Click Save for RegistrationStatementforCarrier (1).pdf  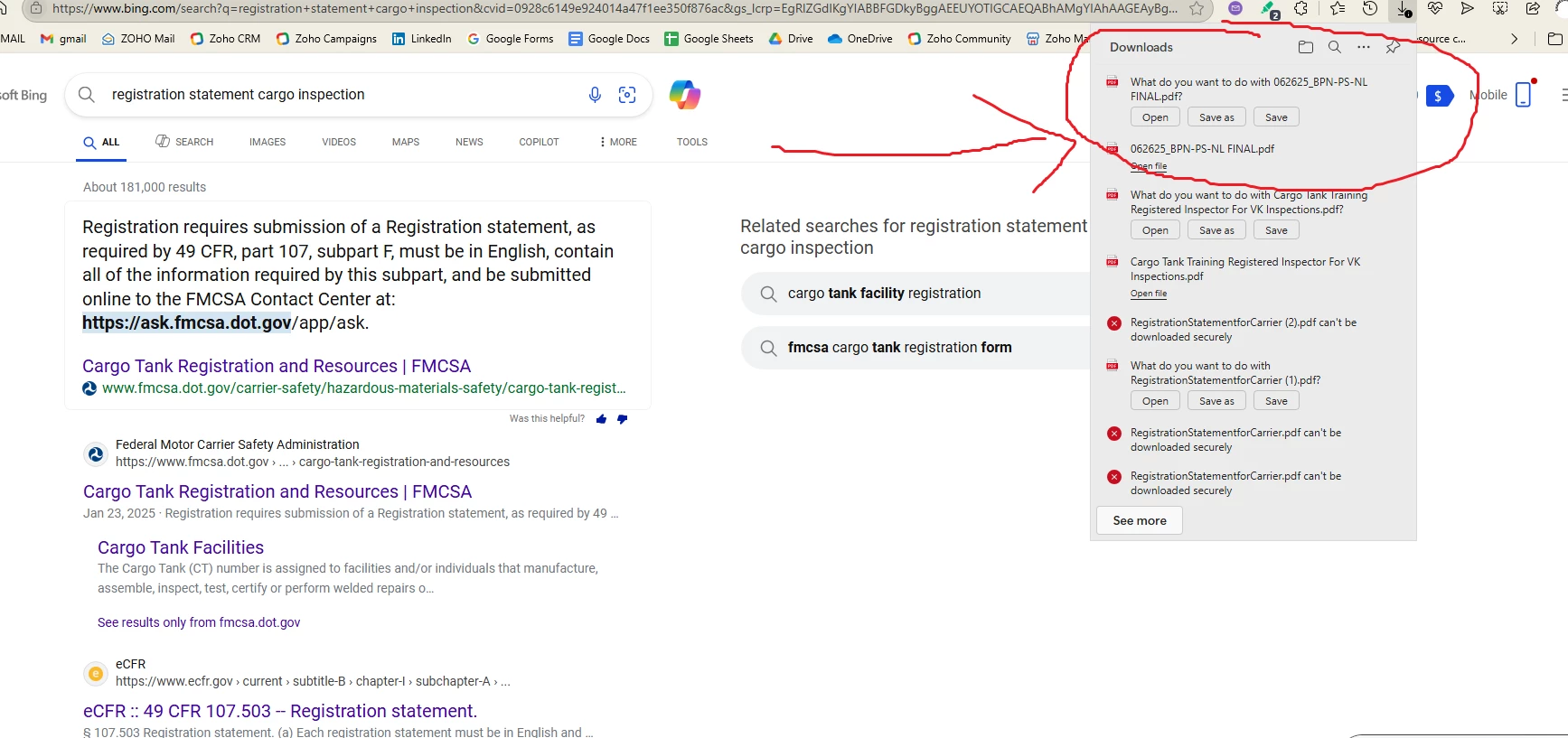1276,401
